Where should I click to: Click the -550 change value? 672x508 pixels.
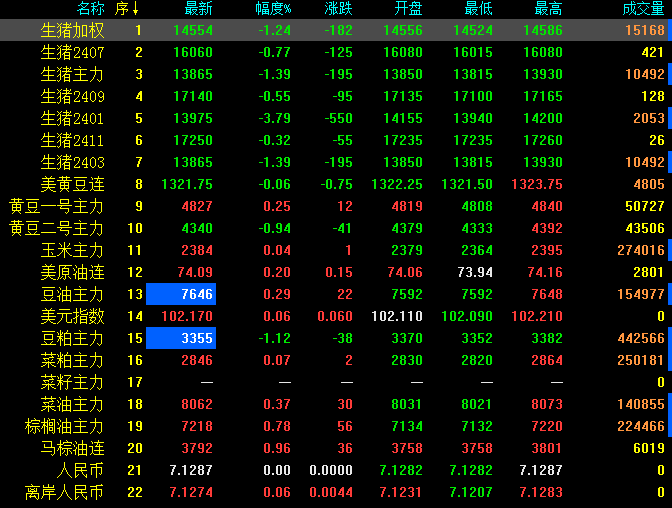(x=339, y=118)
